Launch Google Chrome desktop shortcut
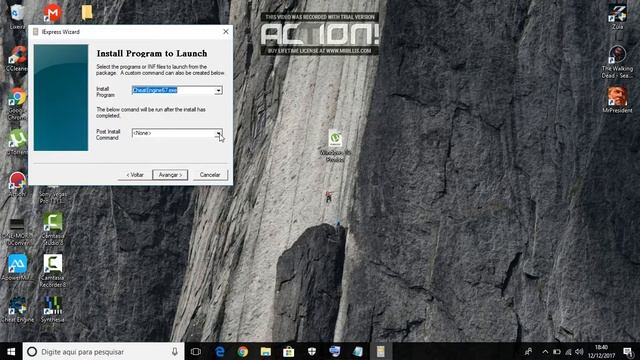The height and width of the screenshot is (360, 640). [17, 103]
